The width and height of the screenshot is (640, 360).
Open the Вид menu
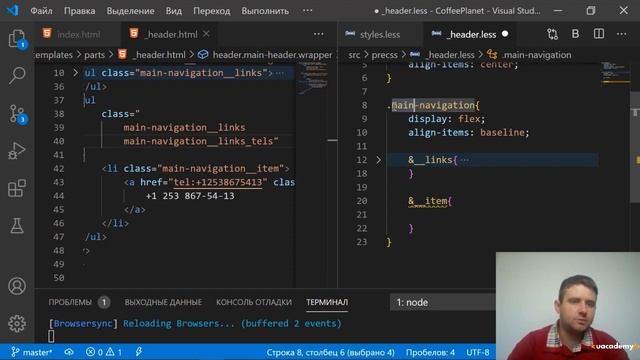pos(173,11)
